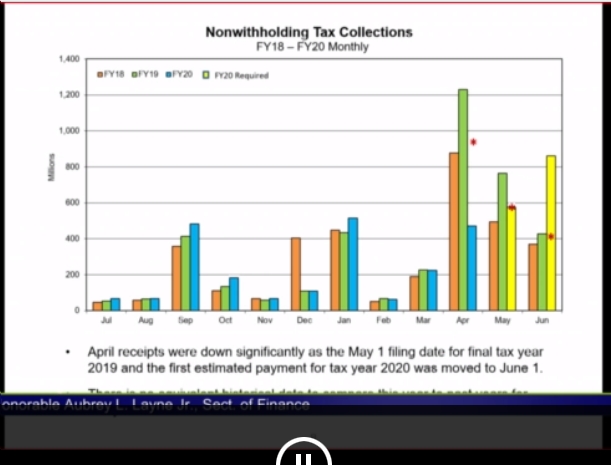Viewport: 611px width, 465px height.
Task: Click the Sep label on the x-axis
Action: click(185, 320)
